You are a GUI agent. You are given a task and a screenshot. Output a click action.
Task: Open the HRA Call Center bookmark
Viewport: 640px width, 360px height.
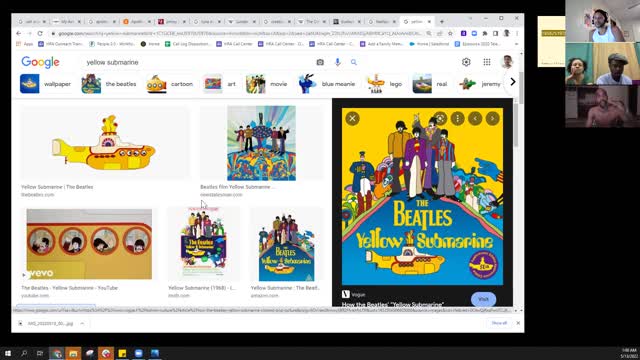(234, 44)
